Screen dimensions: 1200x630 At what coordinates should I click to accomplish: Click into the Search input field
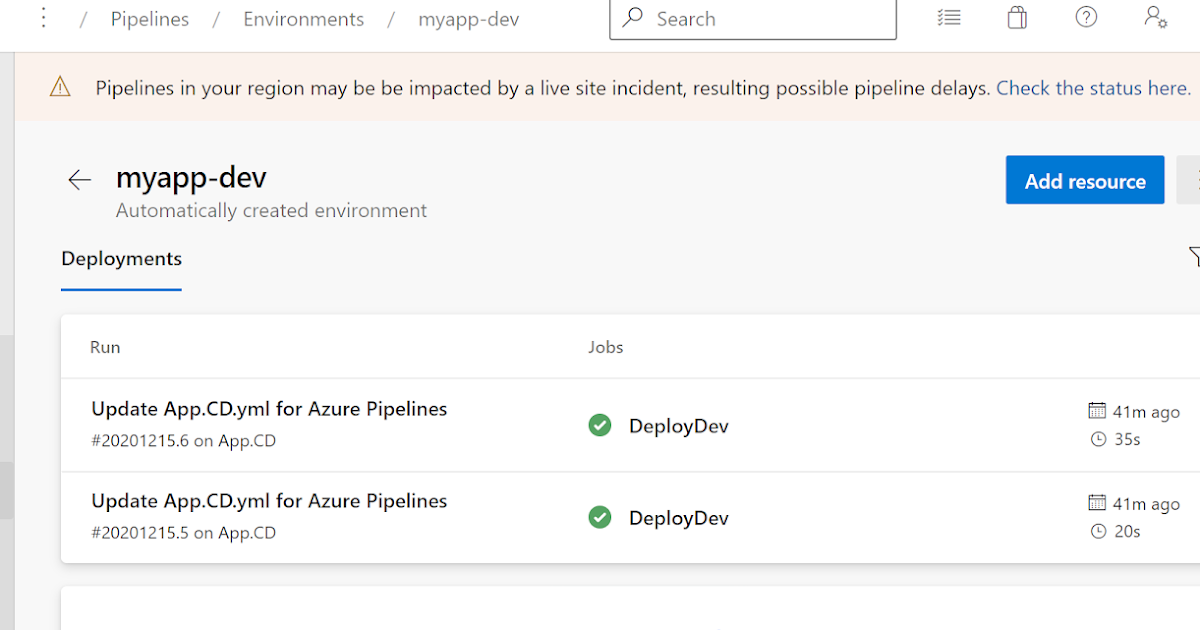[x=753, y=18]
